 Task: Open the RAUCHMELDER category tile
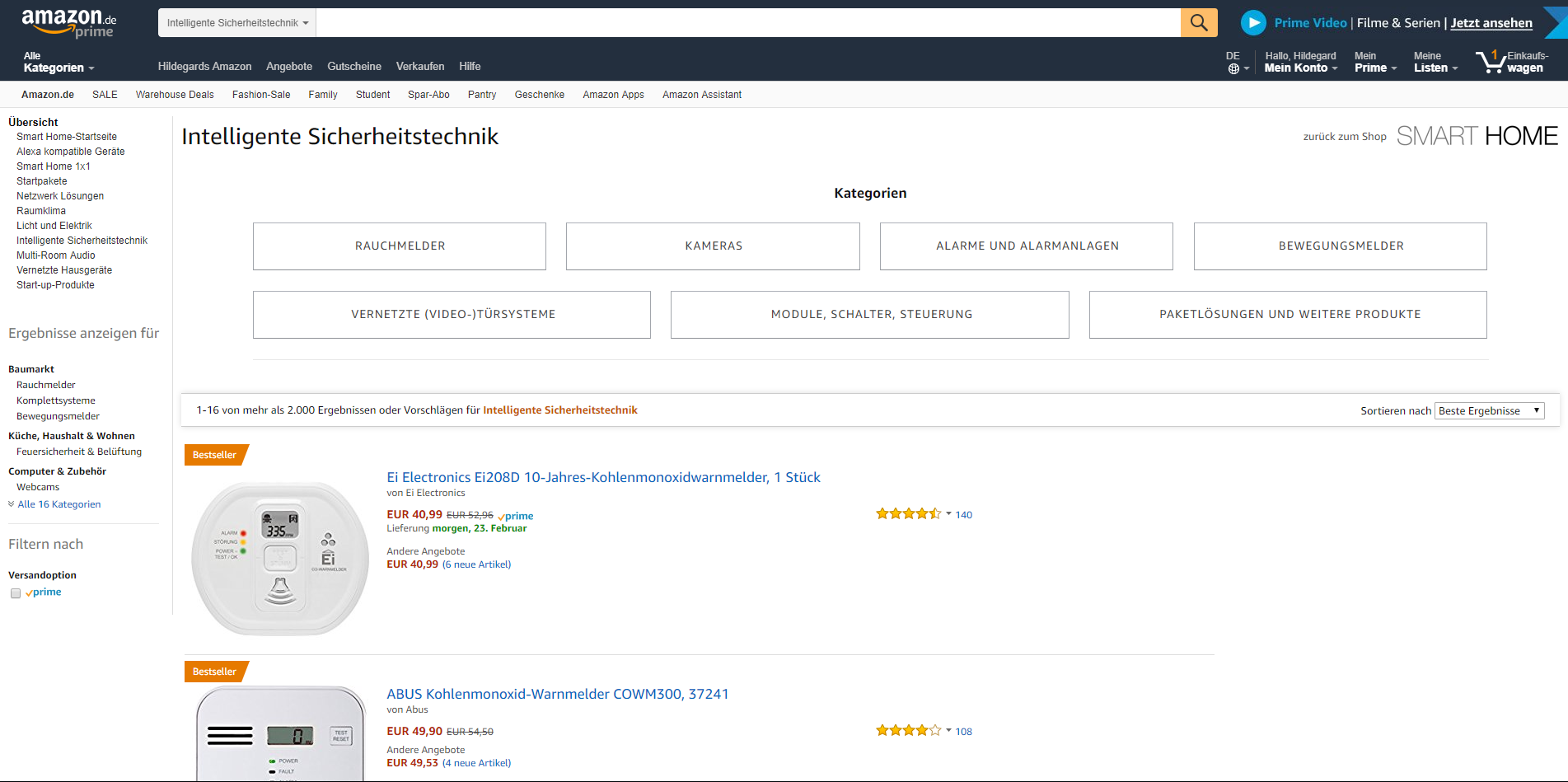[400, 246]
